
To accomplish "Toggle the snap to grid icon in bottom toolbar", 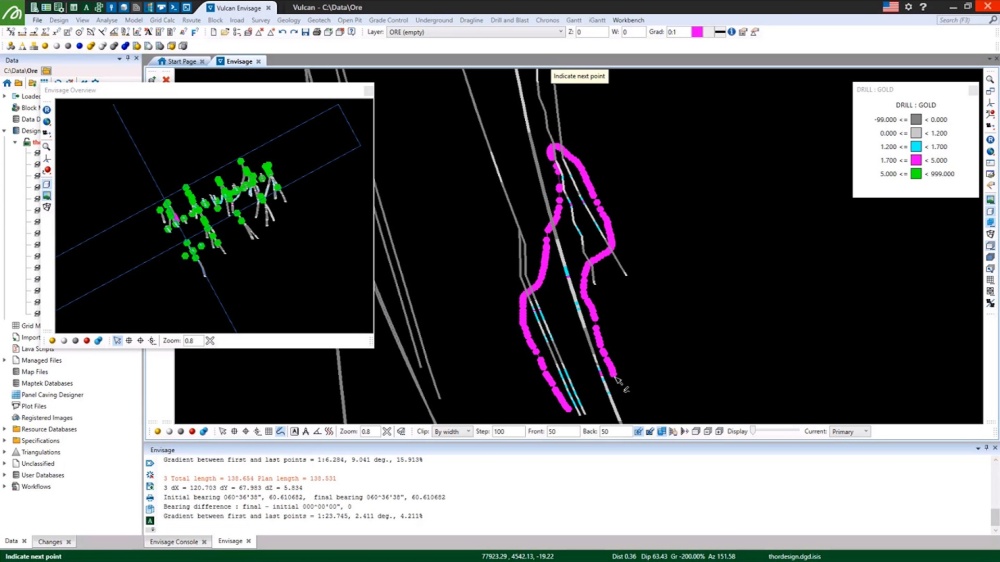I will (268, 432).
